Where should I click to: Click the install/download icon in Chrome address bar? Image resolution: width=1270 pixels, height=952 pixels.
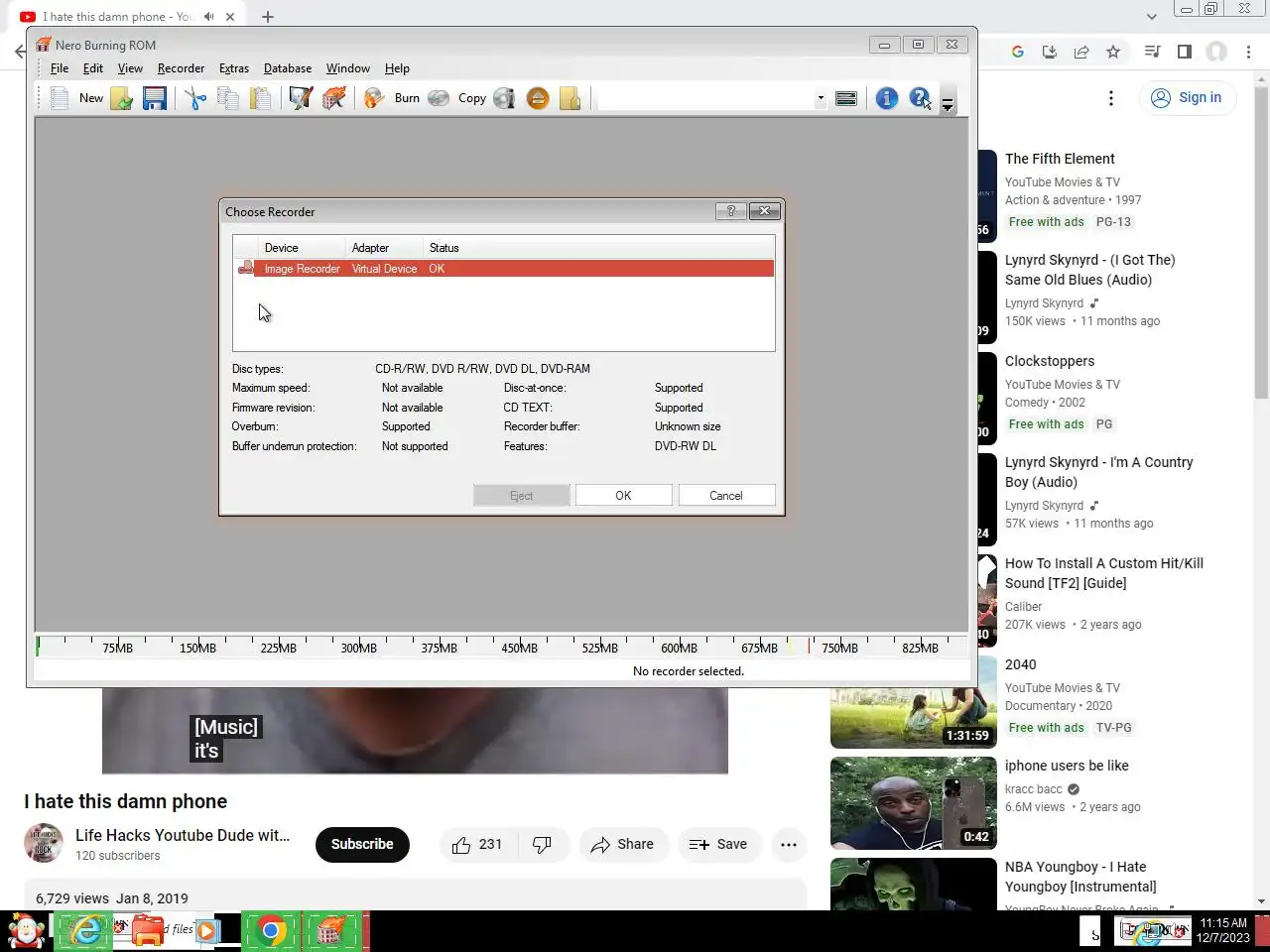point(1050,52)
